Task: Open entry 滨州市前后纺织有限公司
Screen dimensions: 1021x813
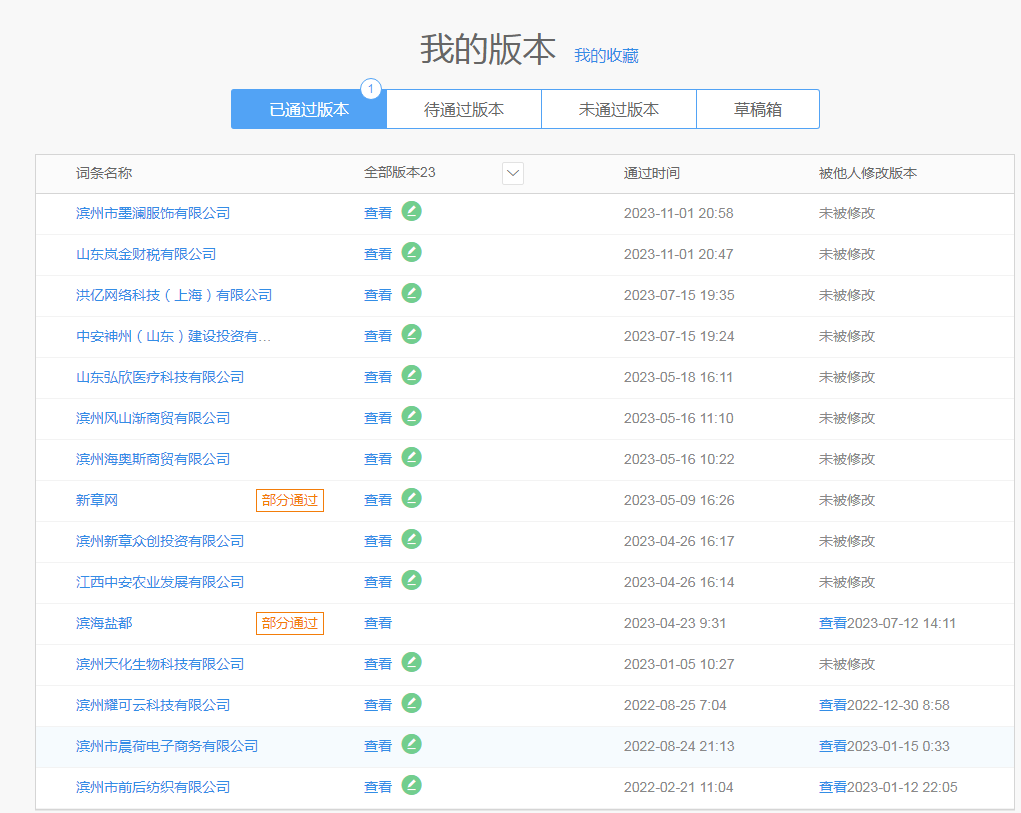Action: [x=153, y=788]
